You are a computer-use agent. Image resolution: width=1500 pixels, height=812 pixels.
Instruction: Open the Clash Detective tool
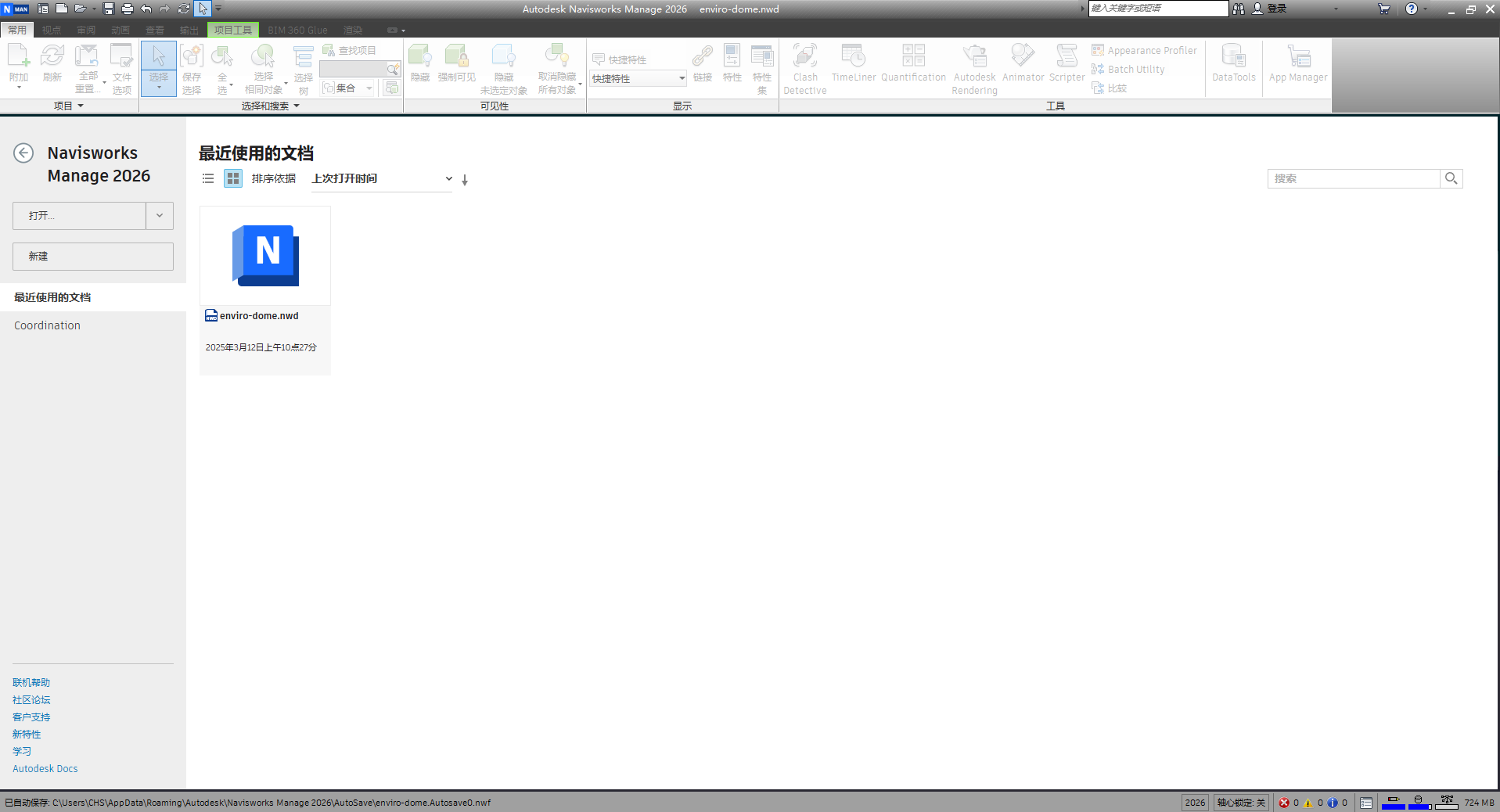805,69
